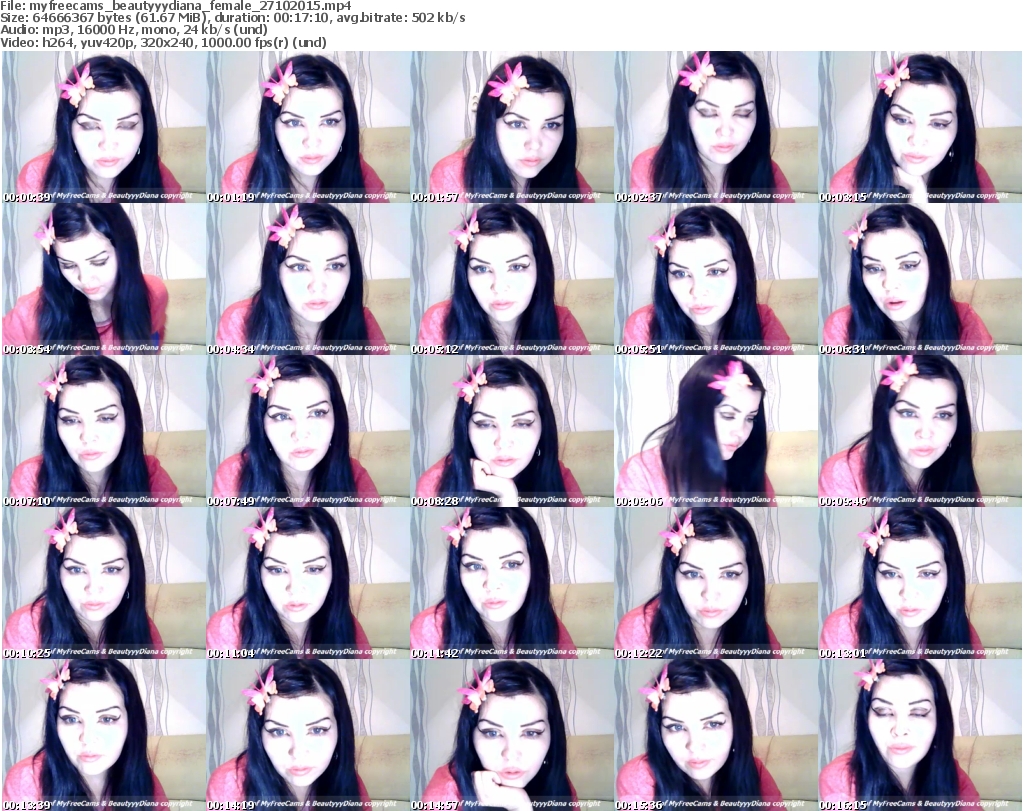Select the thumbnail frame stamped 00:03:15
Image resolution: width=1024 pixels, height=811 pixels.
point(920,127)
